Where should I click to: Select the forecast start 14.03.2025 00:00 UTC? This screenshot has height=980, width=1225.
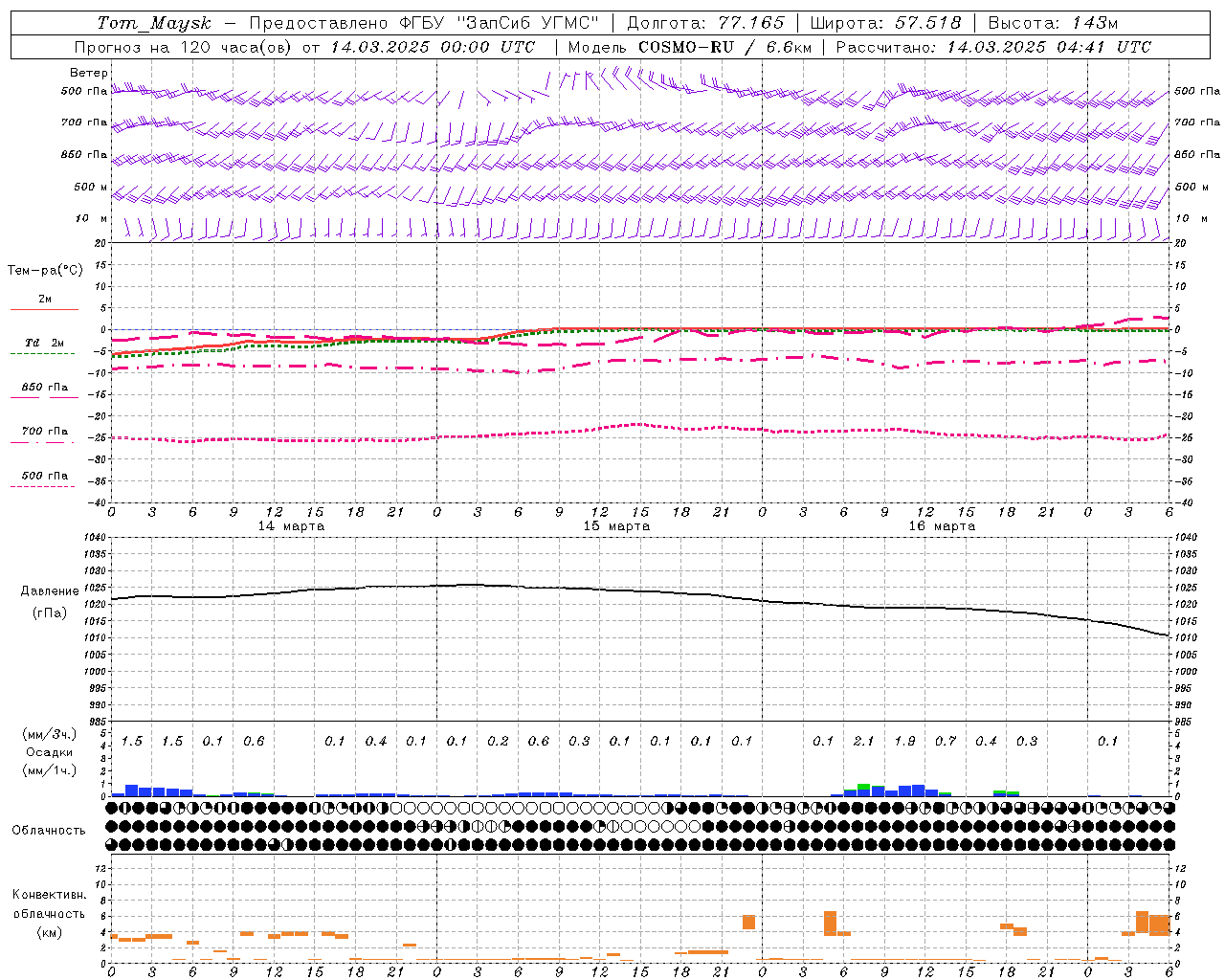click(x=433, y=47)
